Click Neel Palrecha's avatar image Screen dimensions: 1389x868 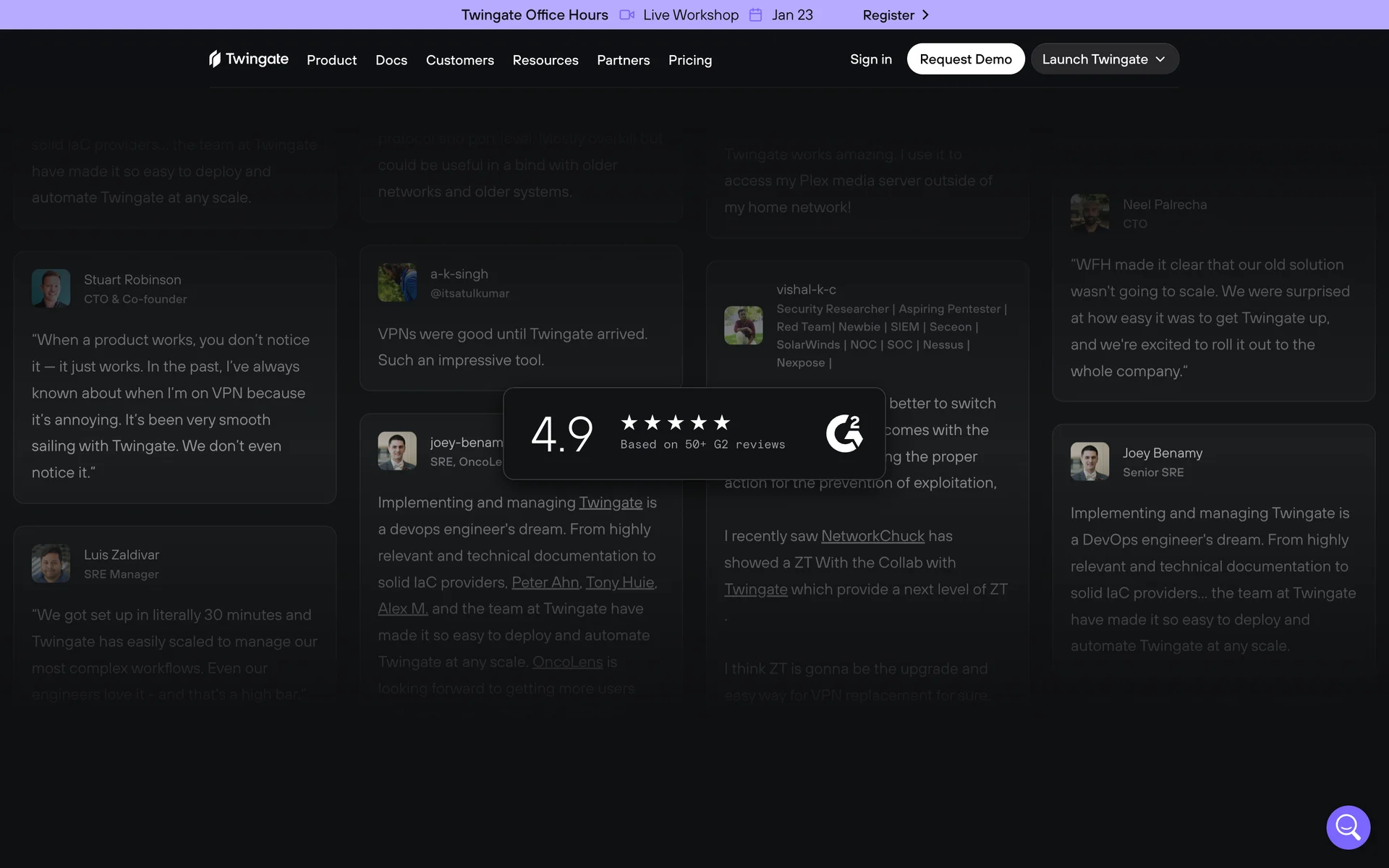click(1089, 213)
